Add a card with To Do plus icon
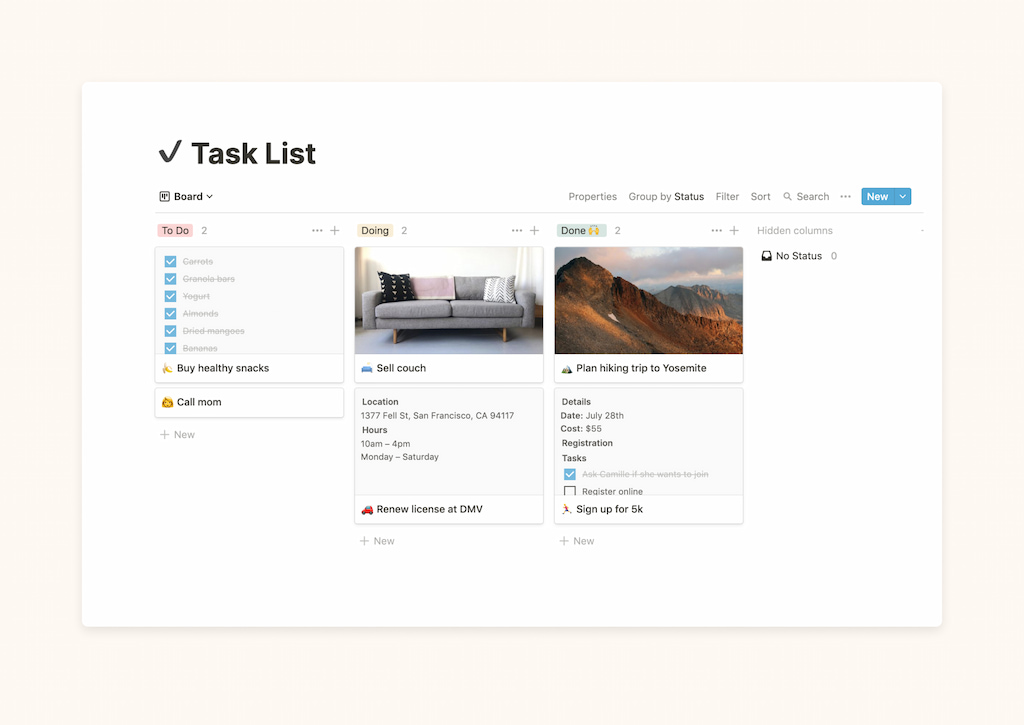This screenshot has height=725, width=1024. [x=335, y=231]
